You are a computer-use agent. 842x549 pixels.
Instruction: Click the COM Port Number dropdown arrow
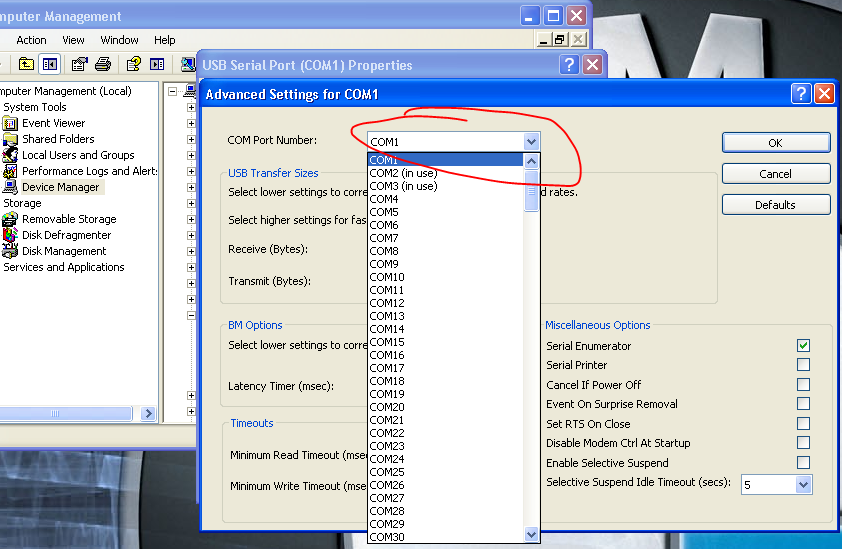(531, 142)
